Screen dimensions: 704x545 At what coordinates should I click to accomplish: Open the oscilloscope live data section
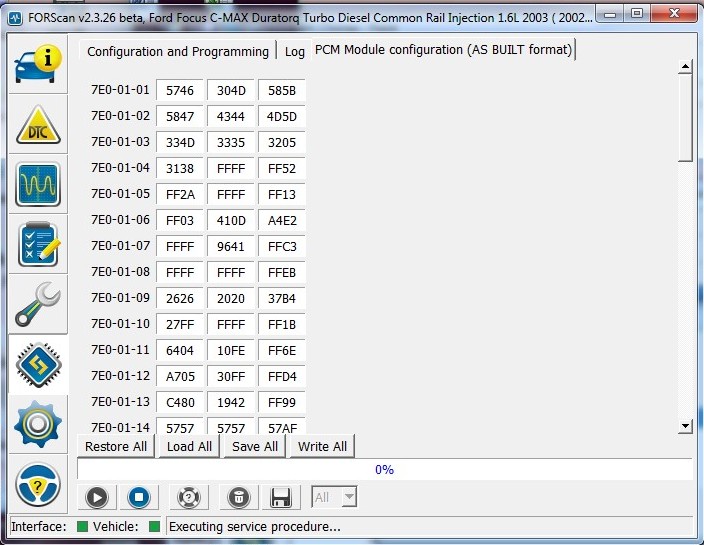coord(38,184)
